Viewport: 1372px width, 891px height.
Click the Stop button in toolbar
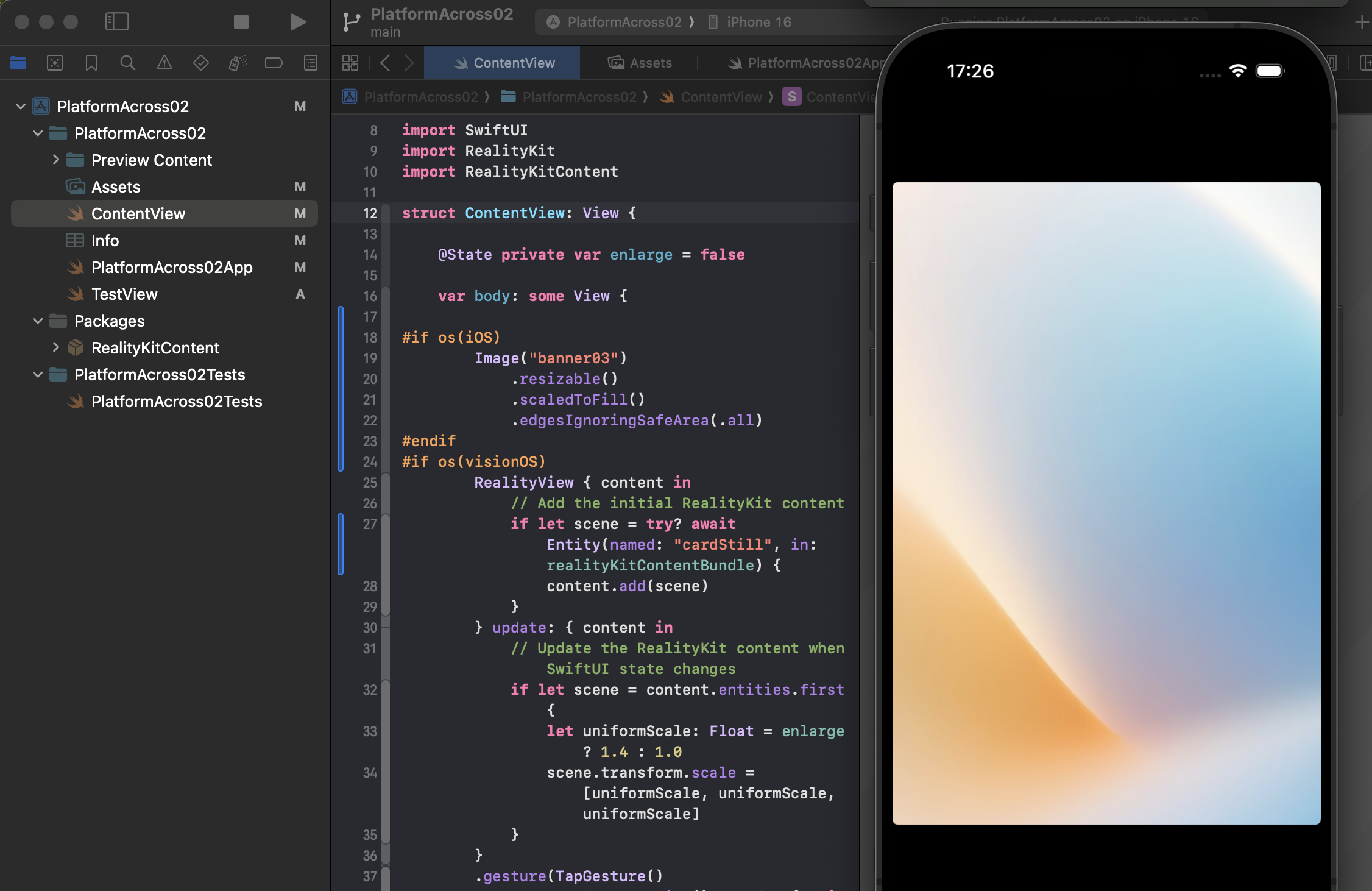click(241, 22)
